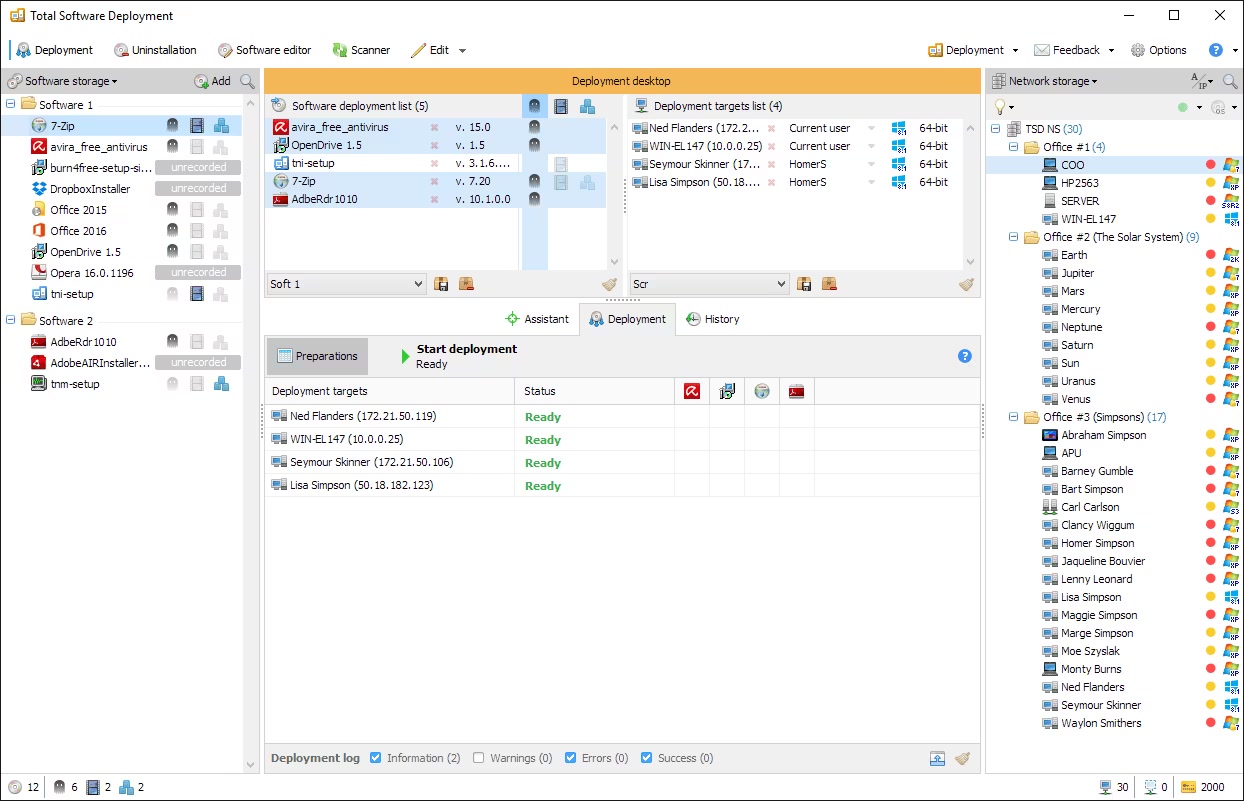Remove avira_free_antivirus from deployment list
The height and width of the screenshot is (801, 1244).
434,128
